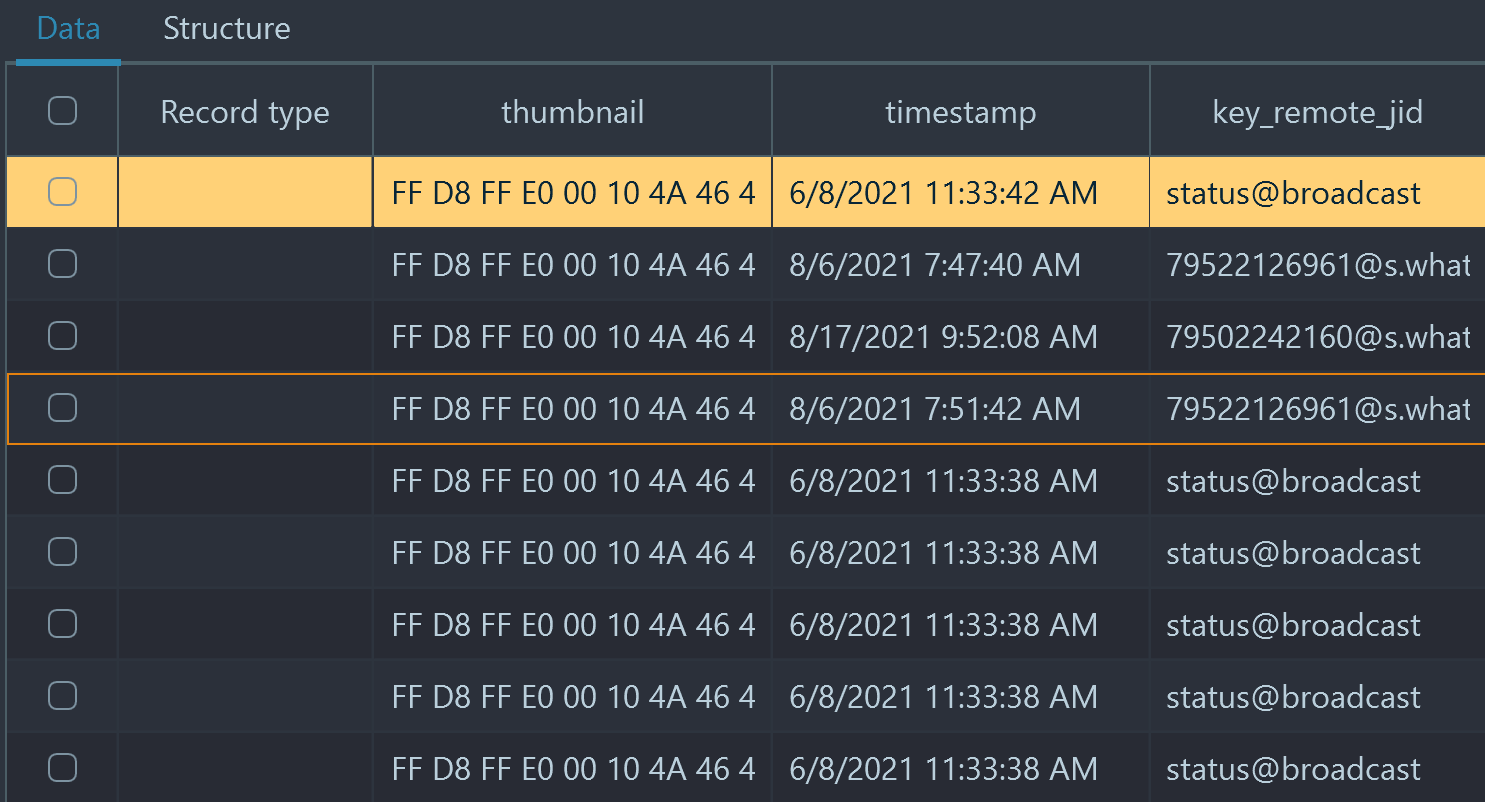Select the 79502242160@s.what cell
This screenshot has height=802, width=1485.
pyautogui.click(x=1318, y=336)
